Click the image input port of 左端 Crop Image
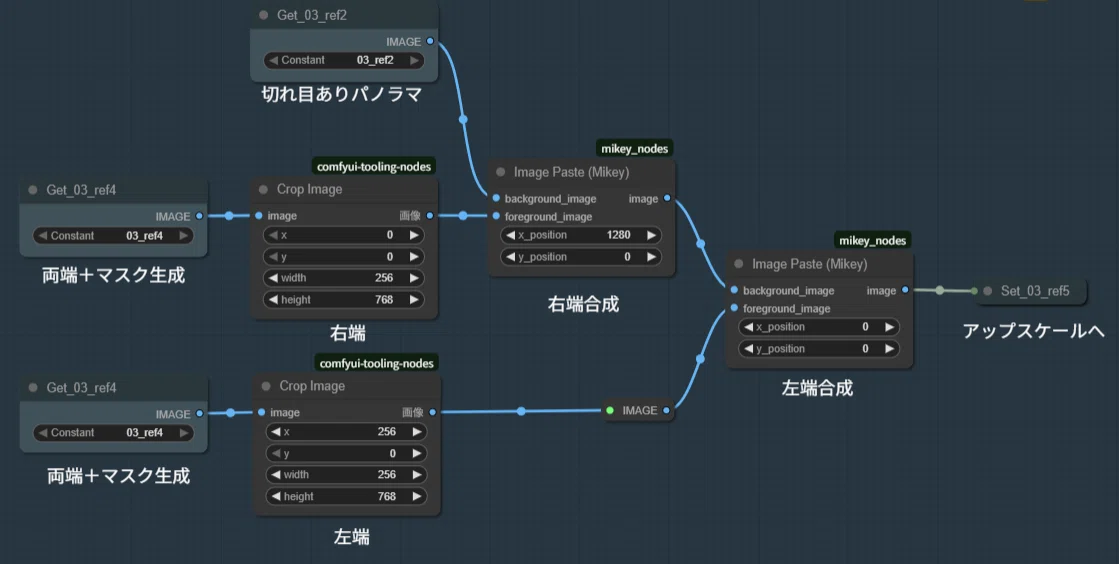The image size is (1119, 564). click(x=262, y=413)
